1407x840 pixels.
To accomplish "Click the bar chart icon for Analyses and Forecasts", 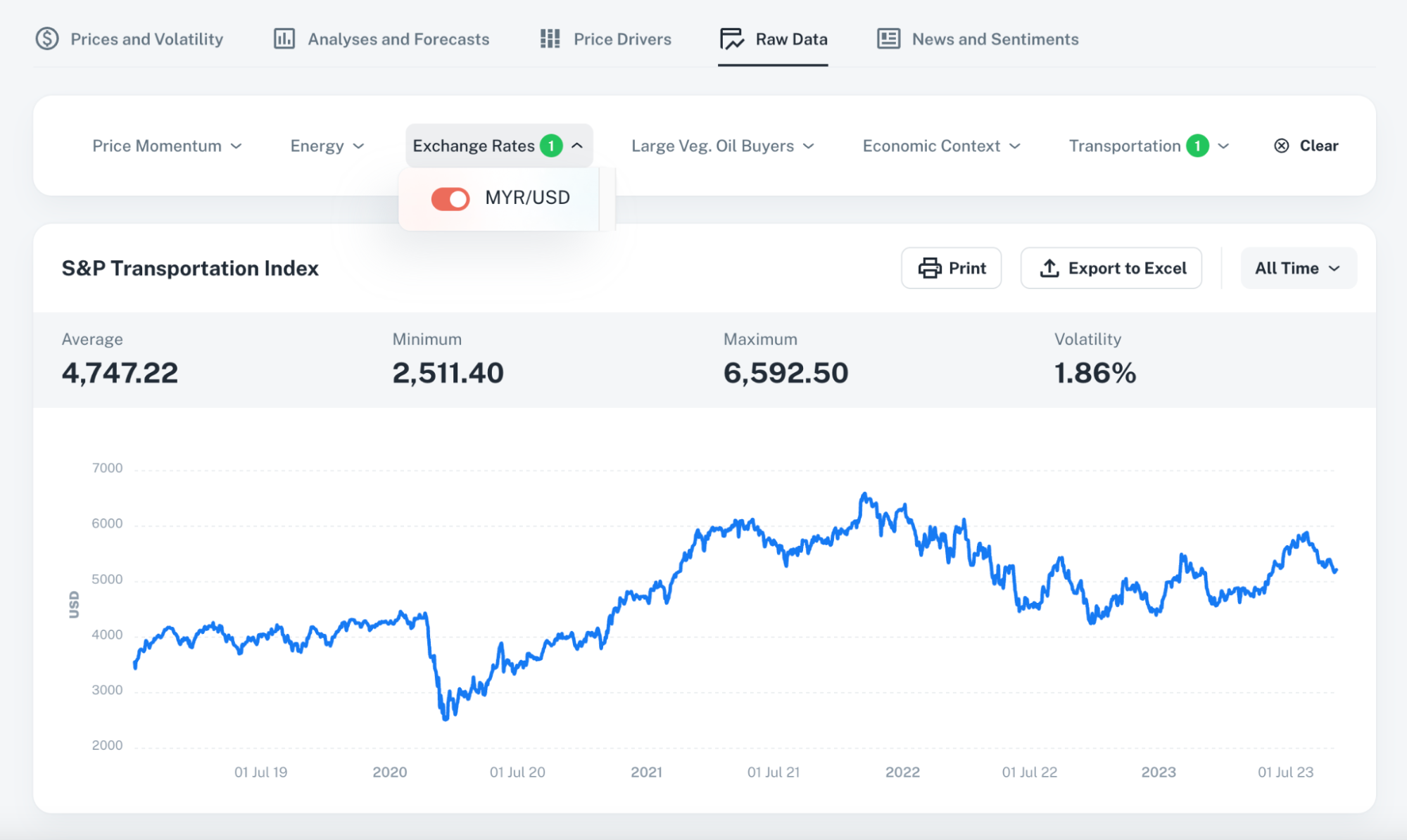I will click(x=284, y=39).
